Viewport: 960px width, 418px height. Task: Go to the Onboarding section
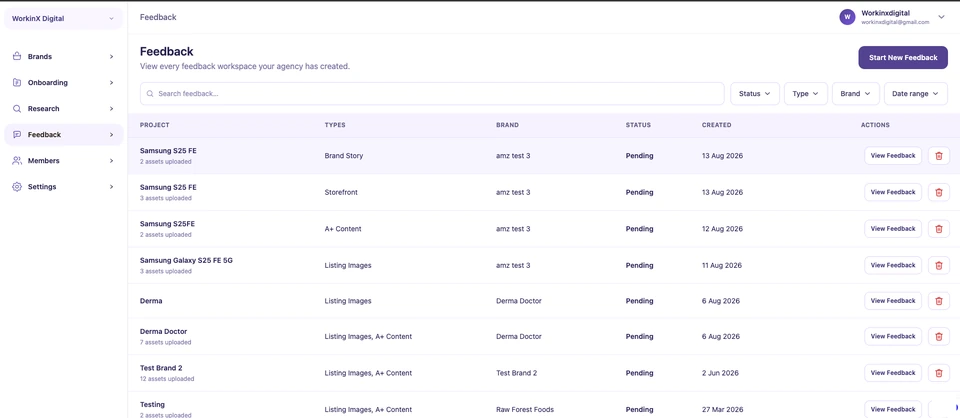[63, 83]
